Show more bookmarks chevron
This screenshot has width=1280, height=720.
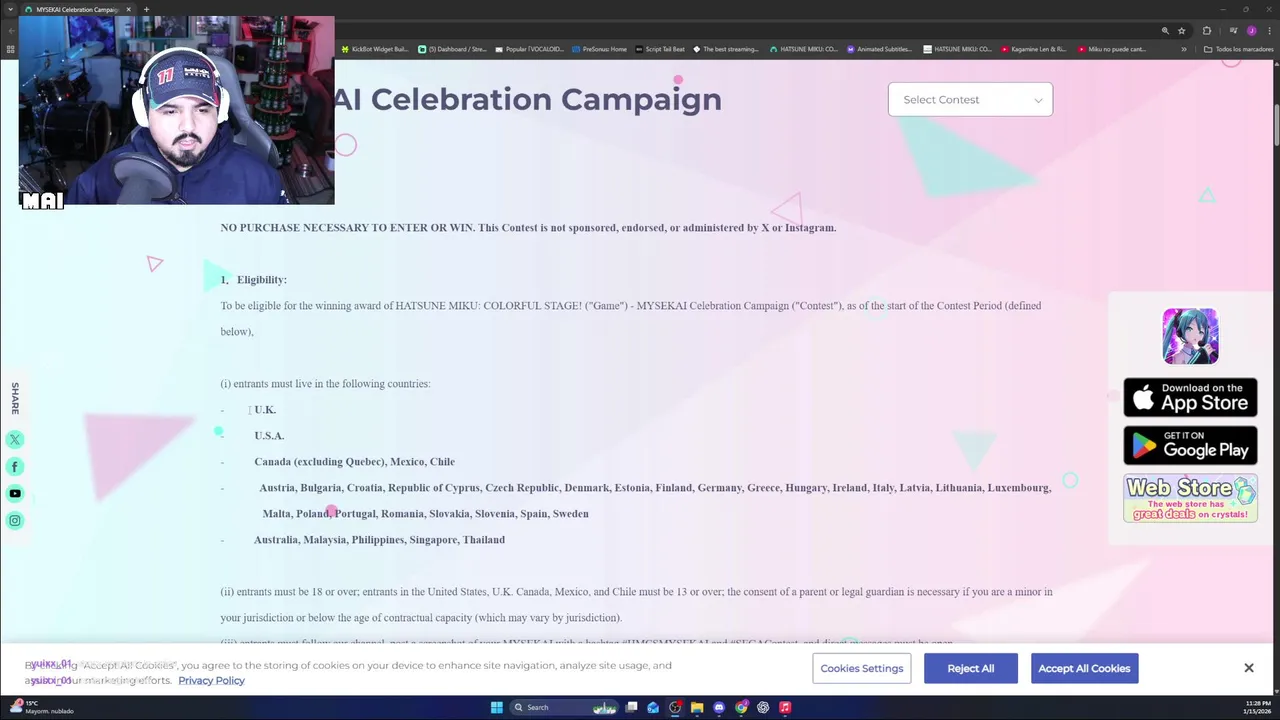(x=1184, y=49)
